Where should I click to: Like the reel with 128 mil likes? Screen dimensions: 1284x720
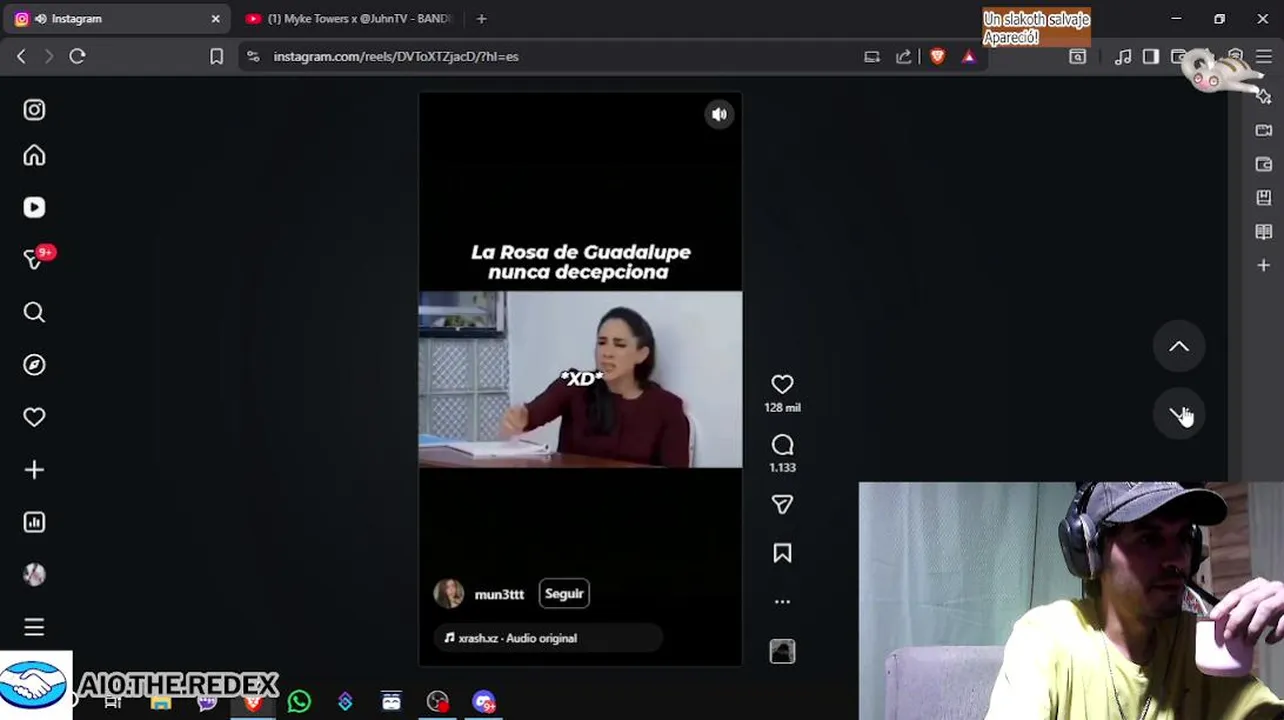pyautogui.click(x=782, y=385)
